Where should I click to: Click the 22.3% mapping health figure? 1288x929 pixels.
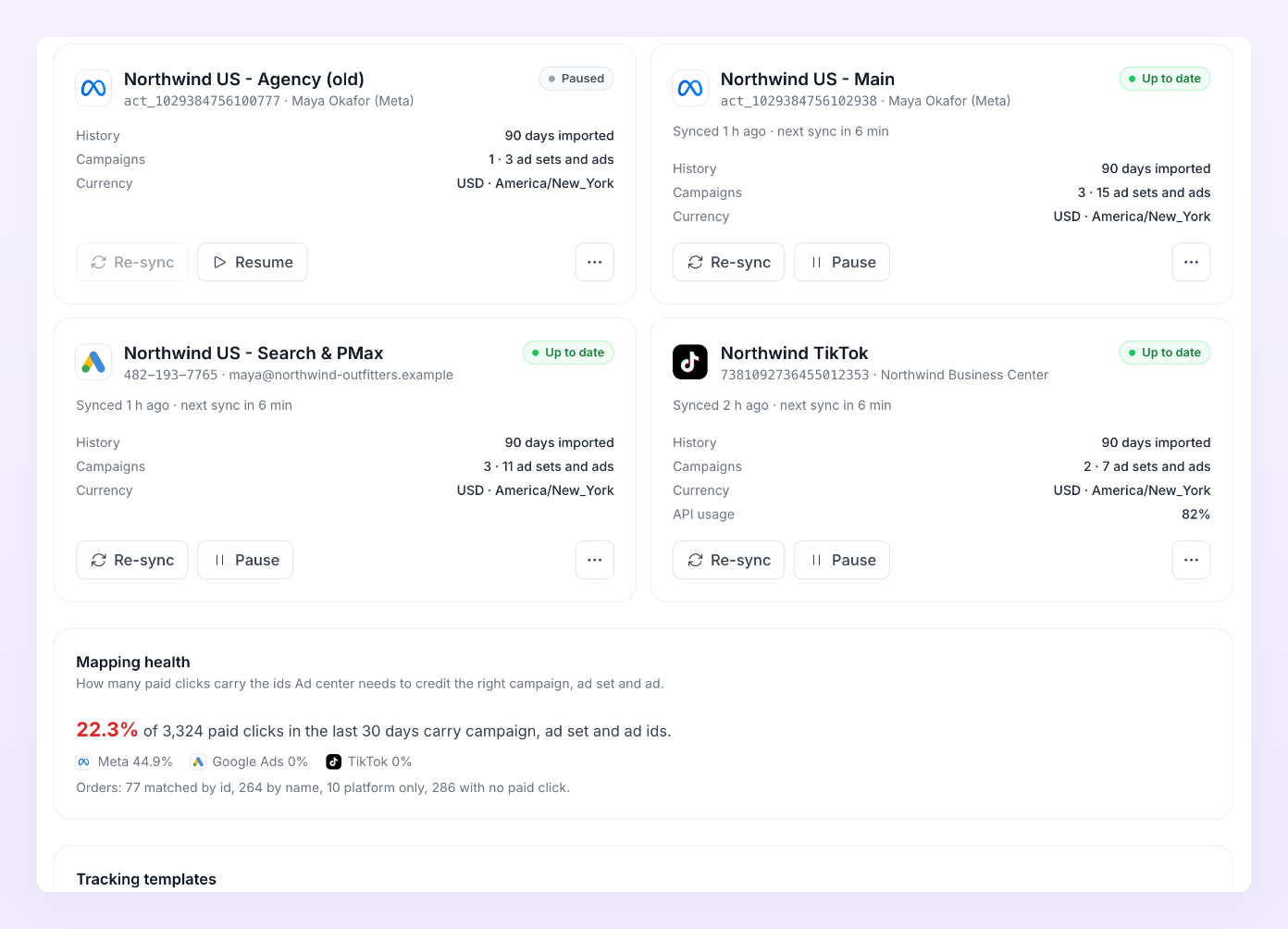pyautogui.click(x=107, y=730)
